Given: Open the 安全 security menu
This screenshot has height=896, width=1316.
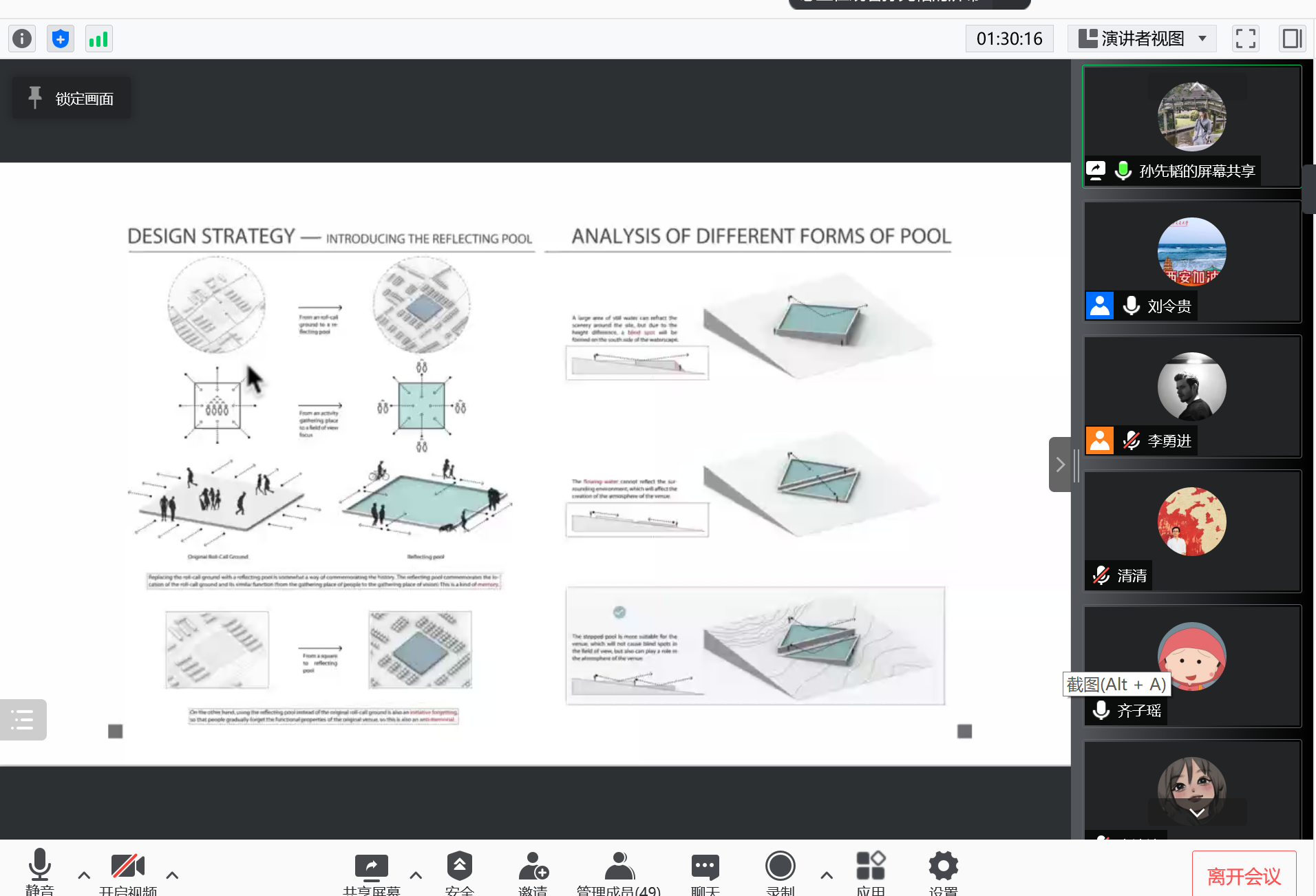Looking at the screenshot, I should tap(459, 871).
